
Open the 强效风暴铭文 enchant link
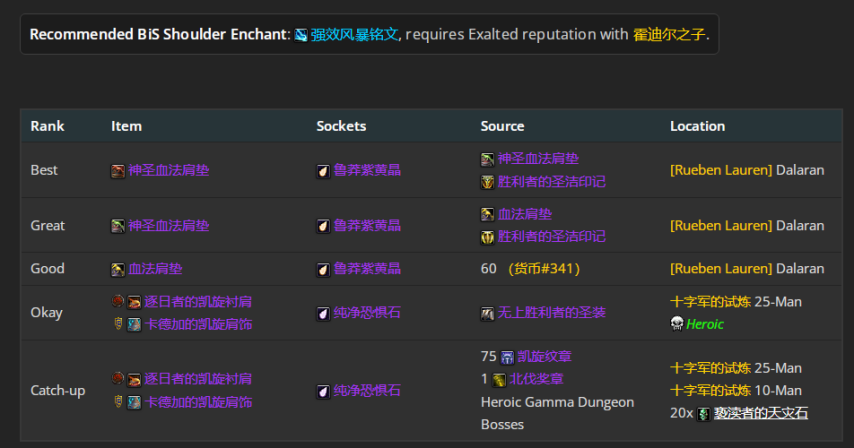pyautogui.click(x=354, y=35)
